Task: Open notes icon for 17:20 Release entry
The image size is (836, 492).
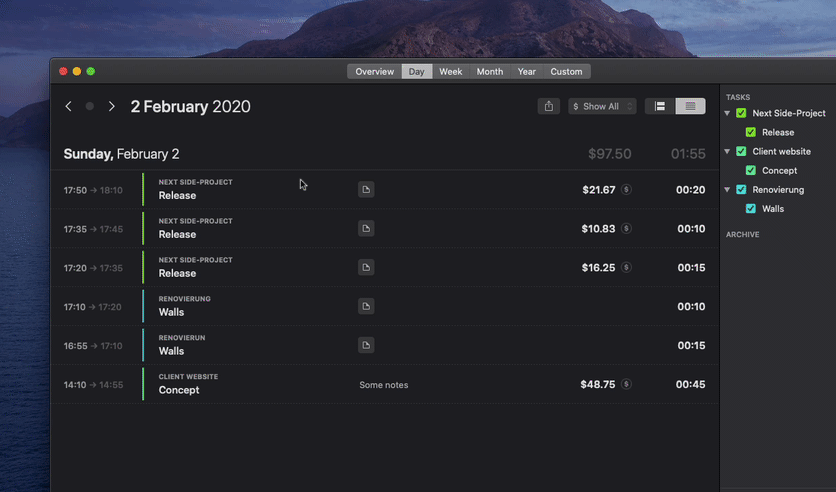Action: point(366,267)
